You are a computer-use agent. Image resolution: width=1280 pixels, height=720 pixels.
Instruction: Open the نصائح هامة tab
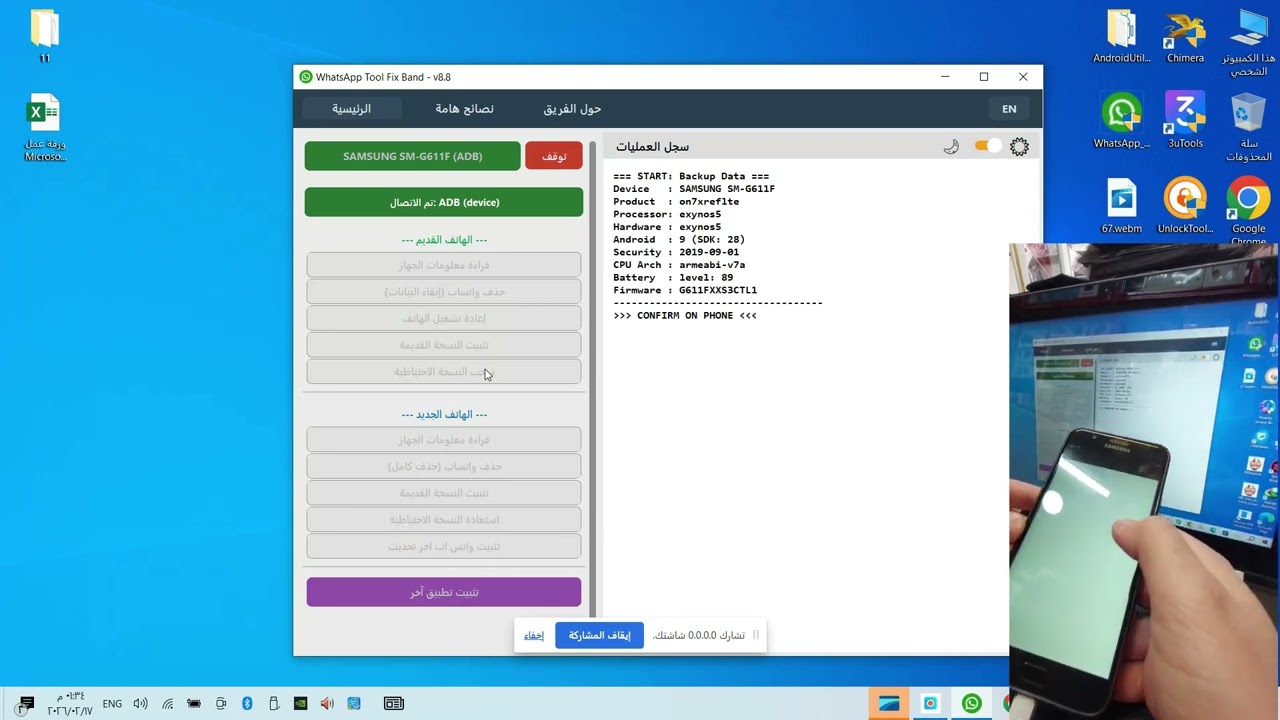coord(464,109)
